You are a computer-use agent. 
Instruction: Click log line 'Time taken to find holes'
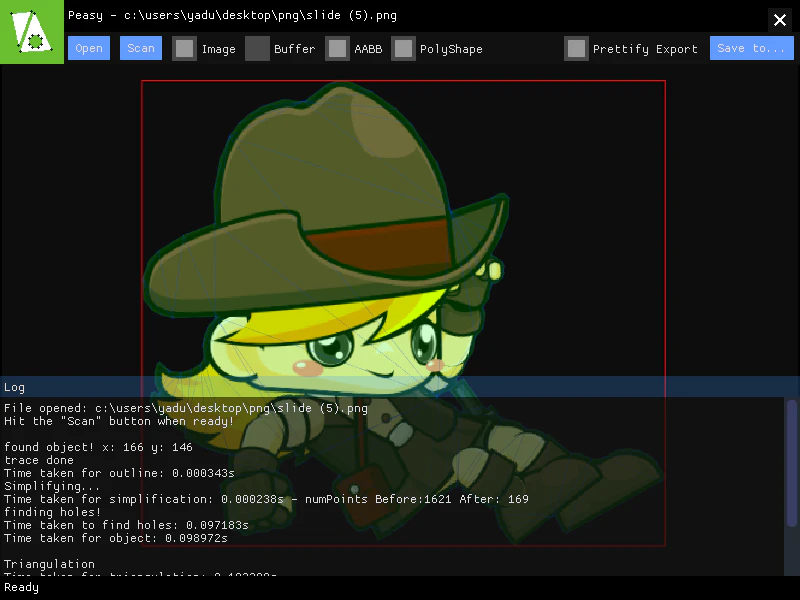tap(126, 525)
